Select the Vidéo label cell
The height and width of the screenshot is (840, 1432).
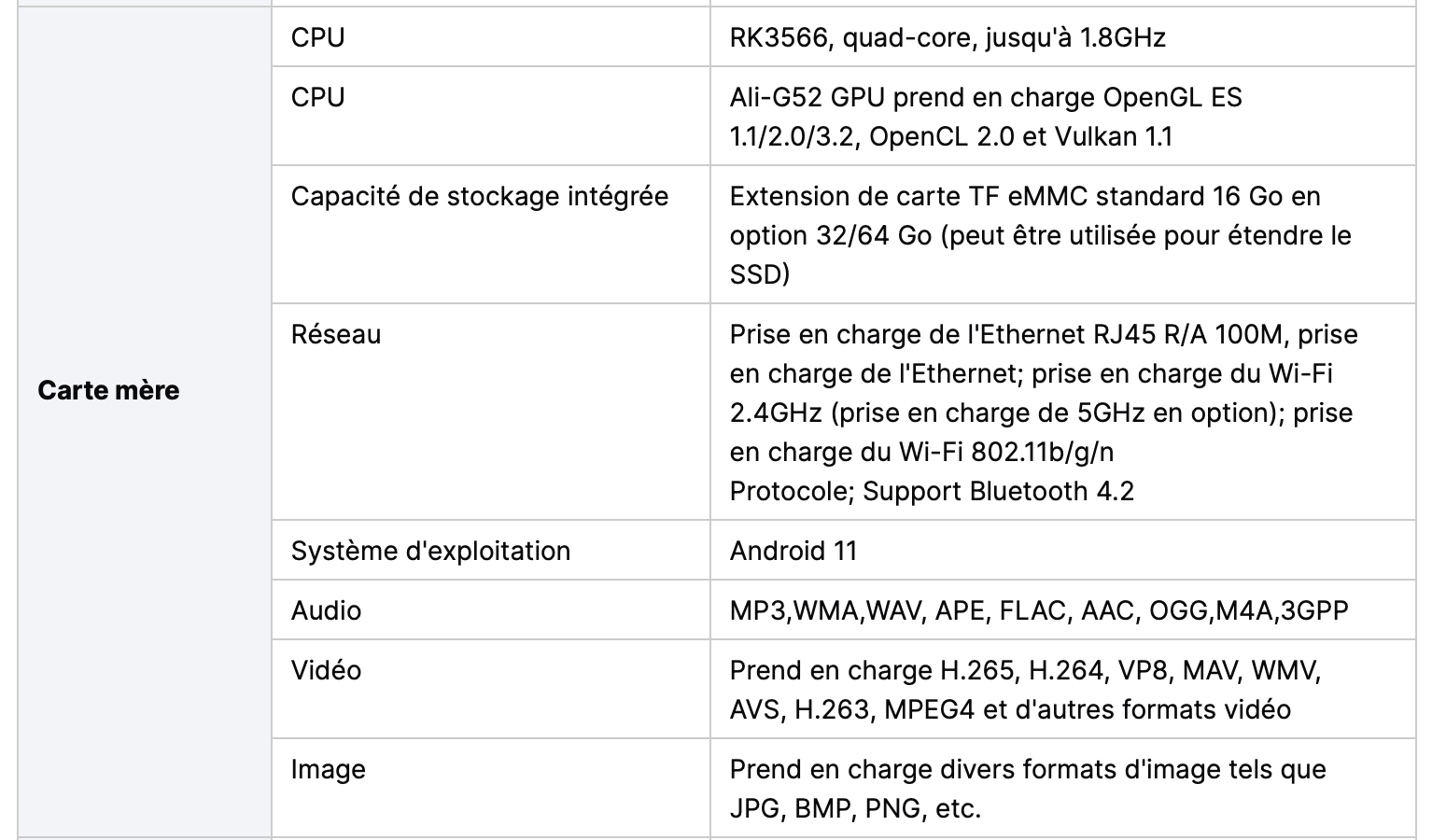tap(491, 689)
